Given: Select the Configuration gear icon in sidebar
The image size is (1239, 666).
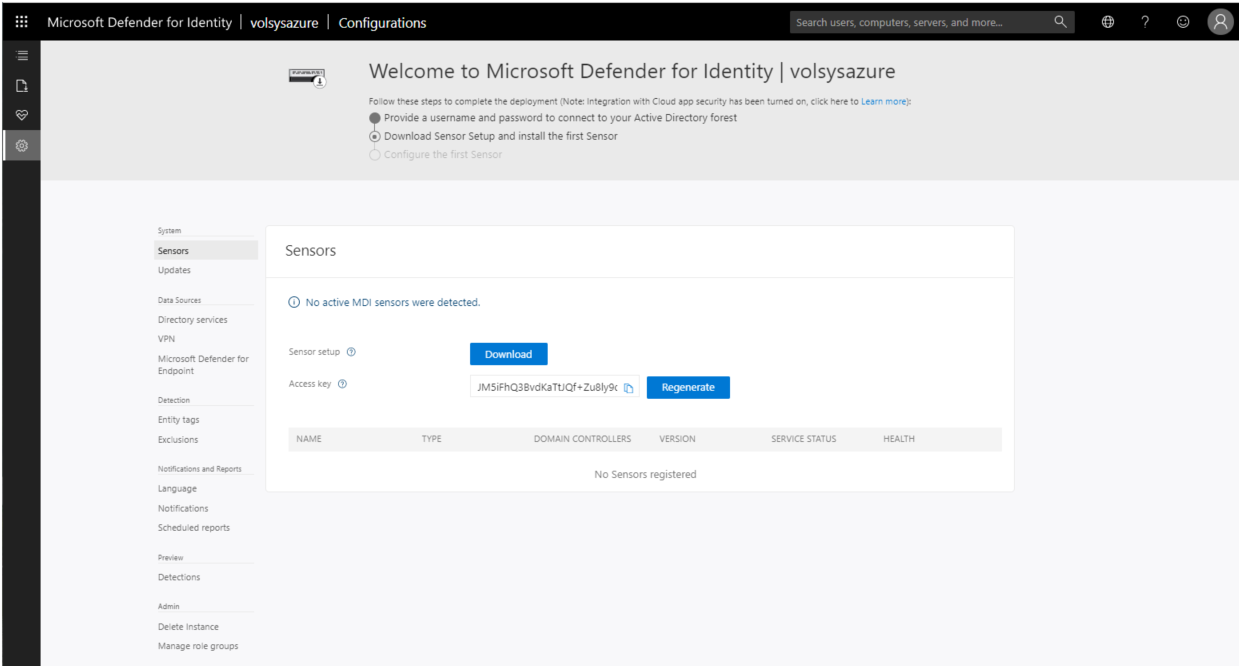Looking at the screenshot, I should tap(20, 145).
